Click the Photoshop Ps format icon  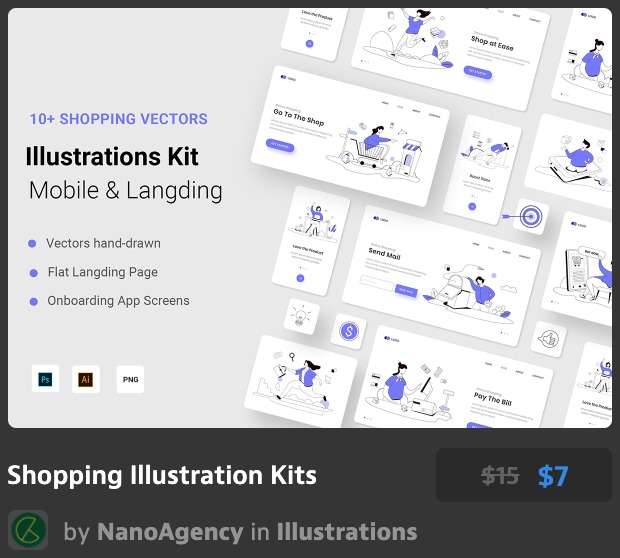(46, 379)
